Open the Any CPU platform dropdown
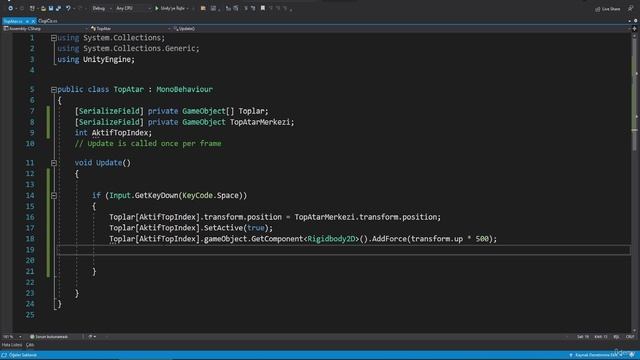Viewport: 640px width, 360px height. 132,8
